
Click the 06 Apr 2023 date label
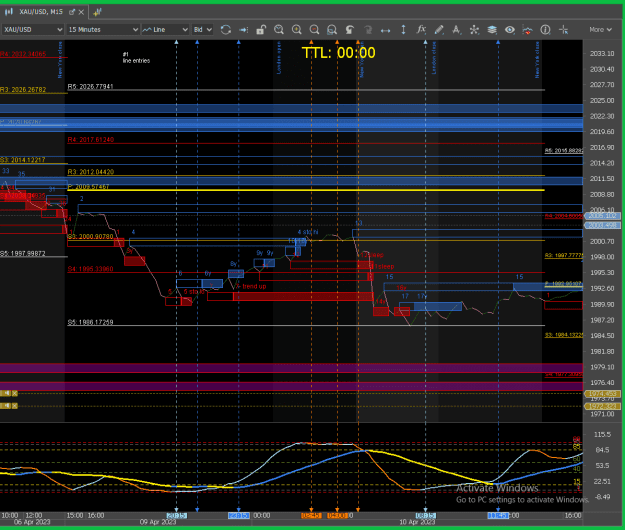[32, 522]
